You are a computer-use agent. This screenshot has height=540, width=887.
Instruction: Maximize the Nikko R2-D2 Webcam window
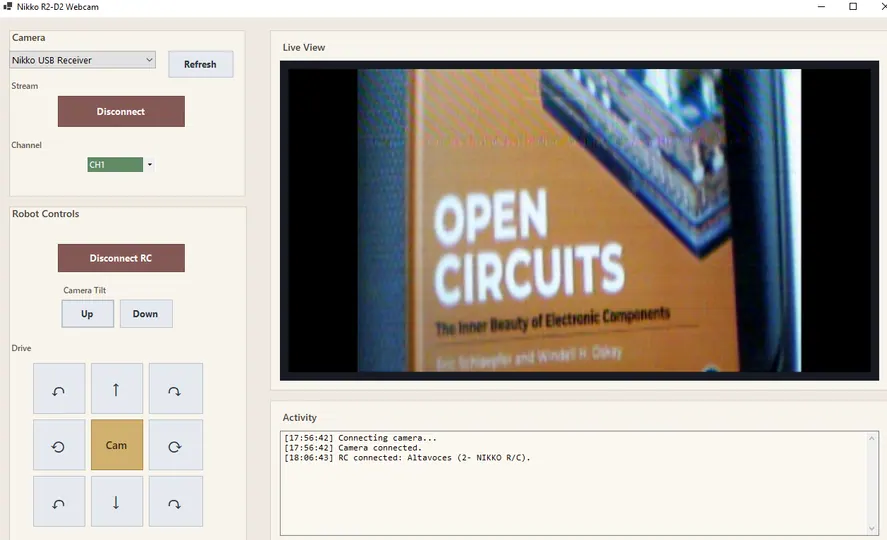pyautogui.click(x=853, y=7)
